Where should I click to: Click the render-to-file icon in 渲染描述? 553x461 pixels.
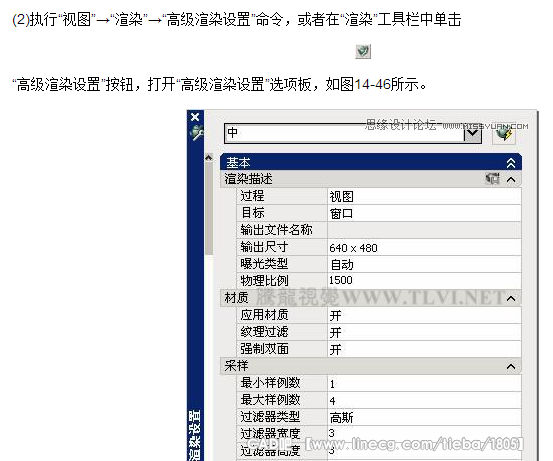[x=493, y=179]
